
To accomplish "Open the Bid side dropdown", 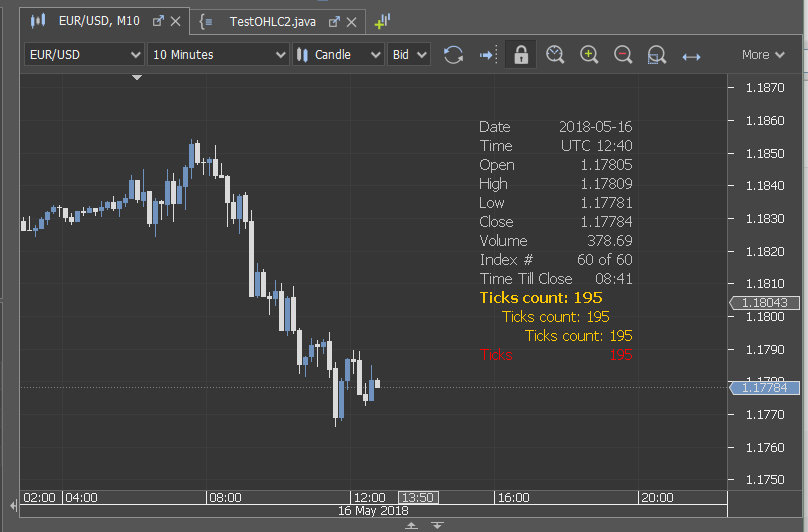I will click(x=409, y=55).
